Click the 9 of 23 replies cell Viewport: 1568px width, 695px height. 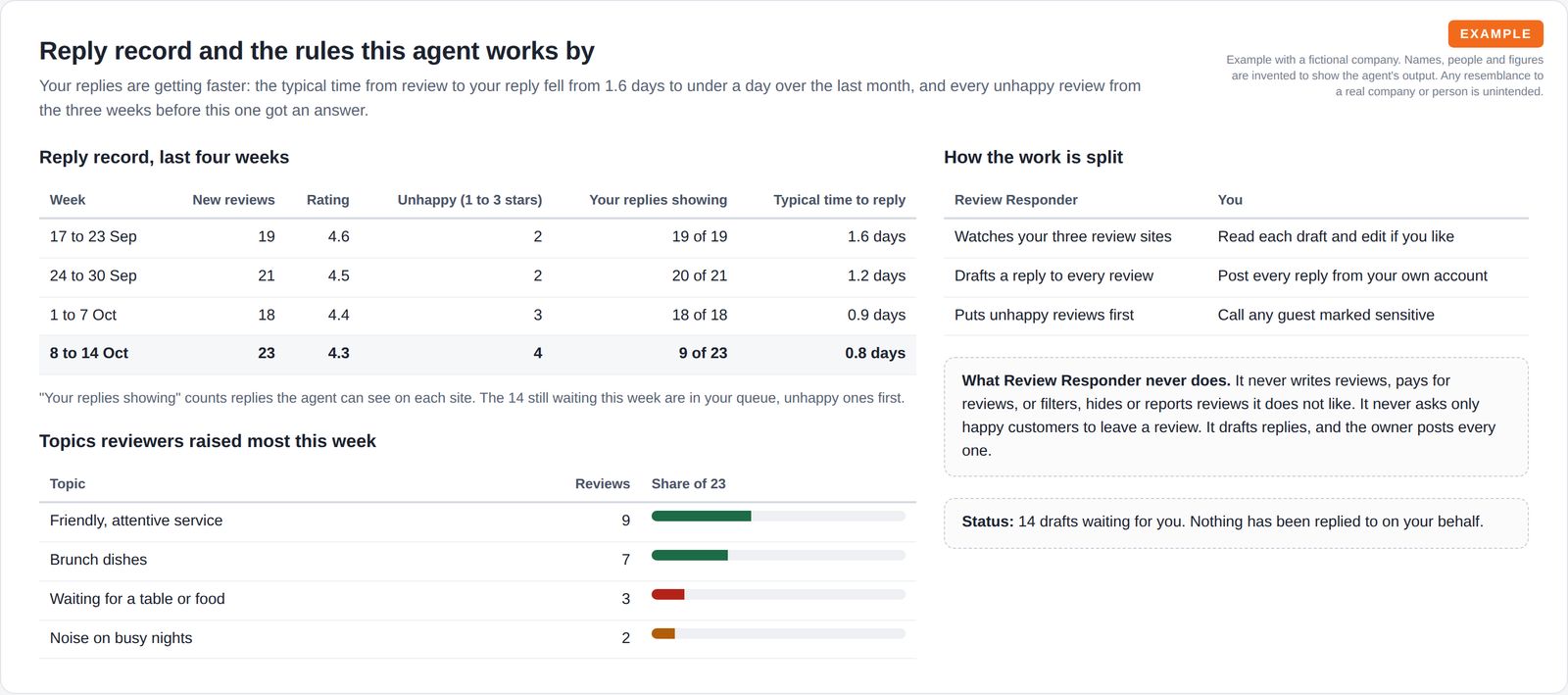click(x=703, y=353)
